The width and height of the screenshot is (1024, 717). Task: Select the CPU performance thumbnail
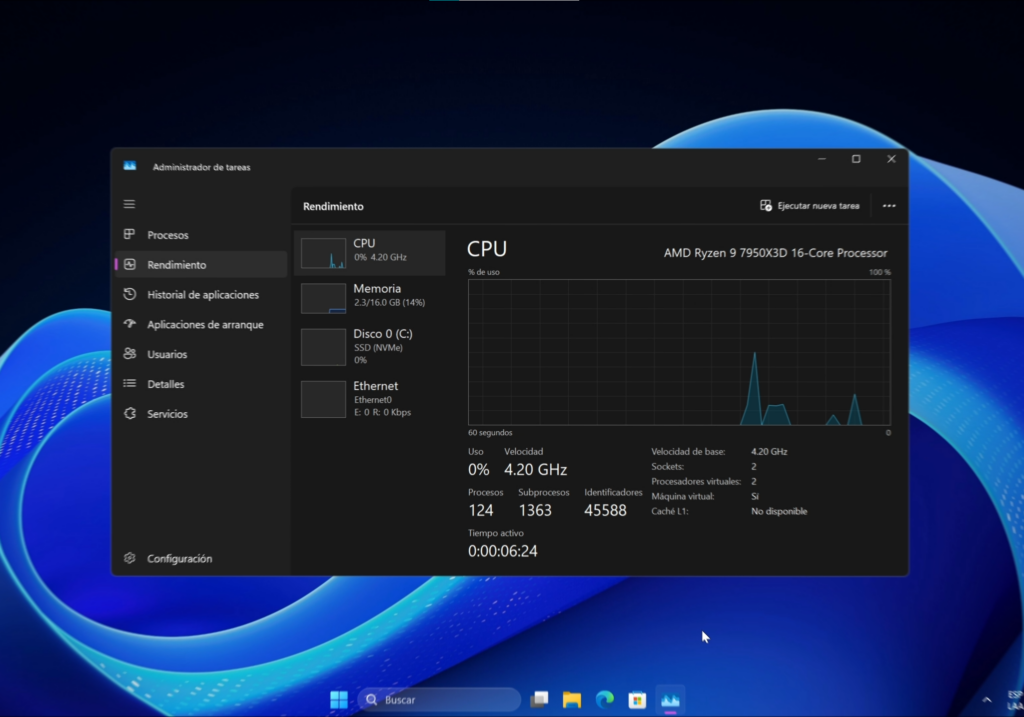coord(323,253)
